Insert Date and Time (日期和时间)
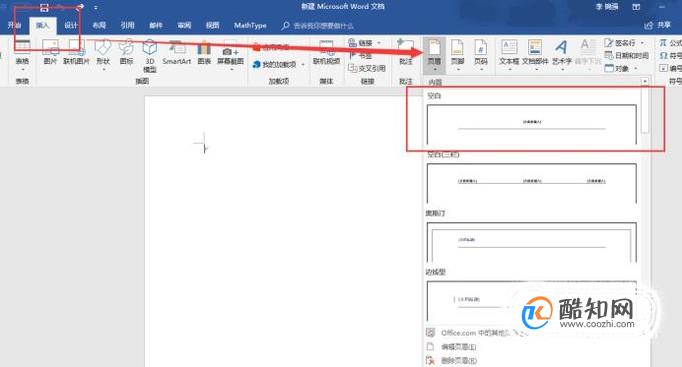This screenshot has width=682, height=367. [x=627, y=56]
